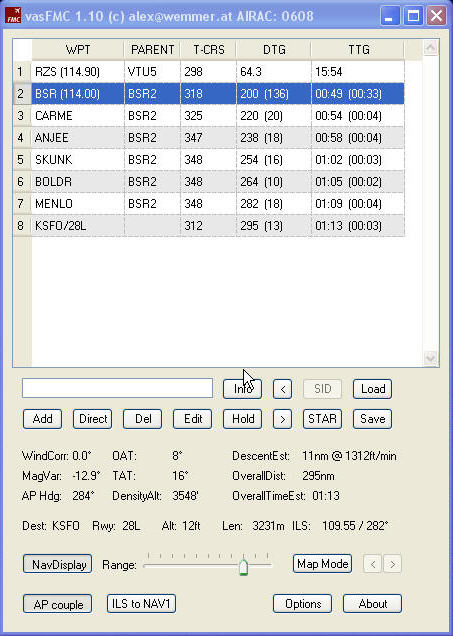Viewport: 453px width, 636px height.
Task: Click the waypoint list scroll-up arrow
Action: [430, 48]
